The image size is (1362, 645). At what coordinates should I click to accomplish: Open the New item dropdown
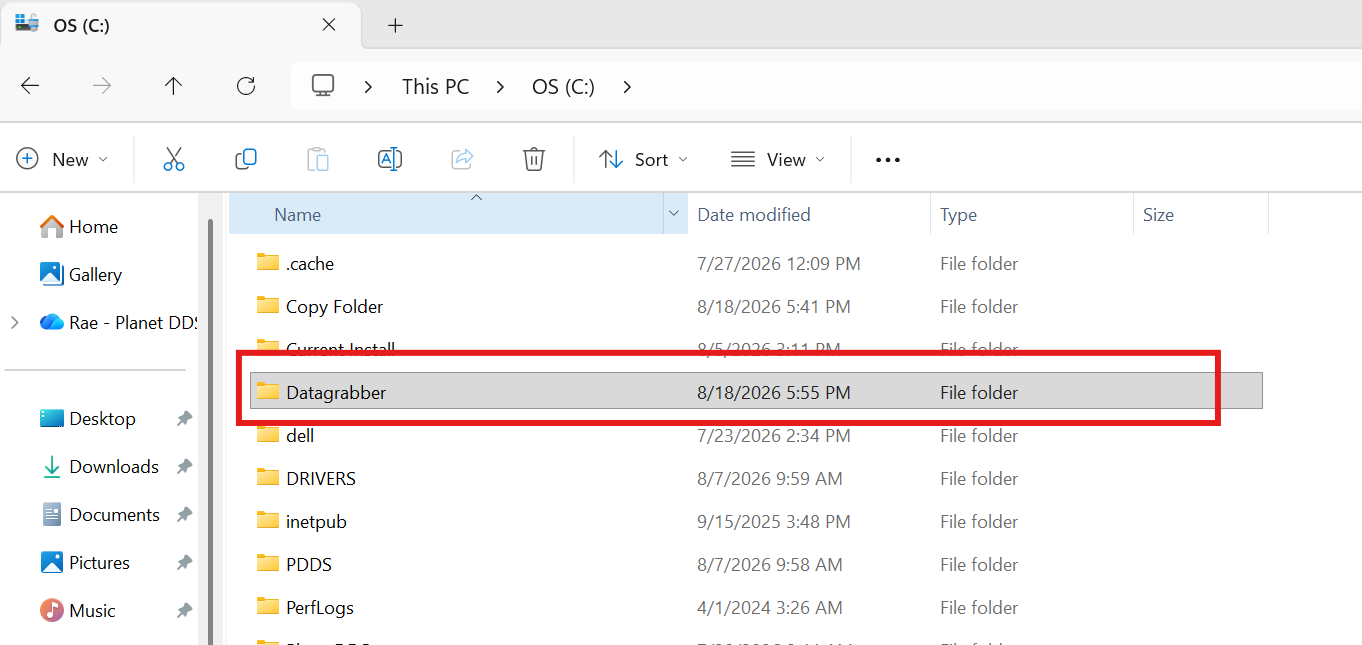click(62, 159)
